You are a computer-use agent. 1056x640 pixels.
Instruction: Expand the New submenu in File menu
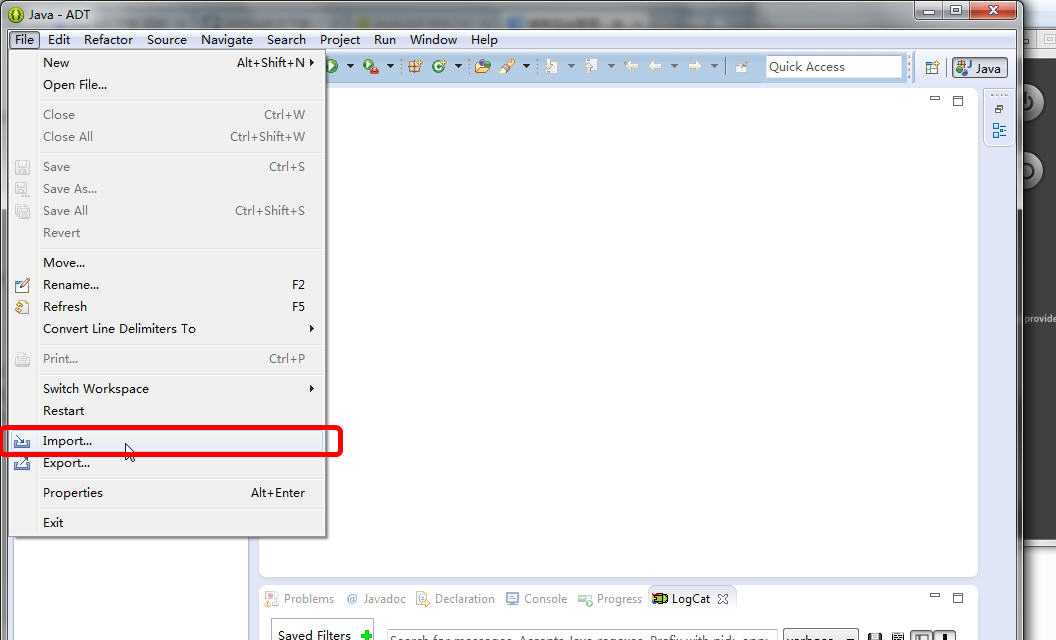tap(167, 63)
